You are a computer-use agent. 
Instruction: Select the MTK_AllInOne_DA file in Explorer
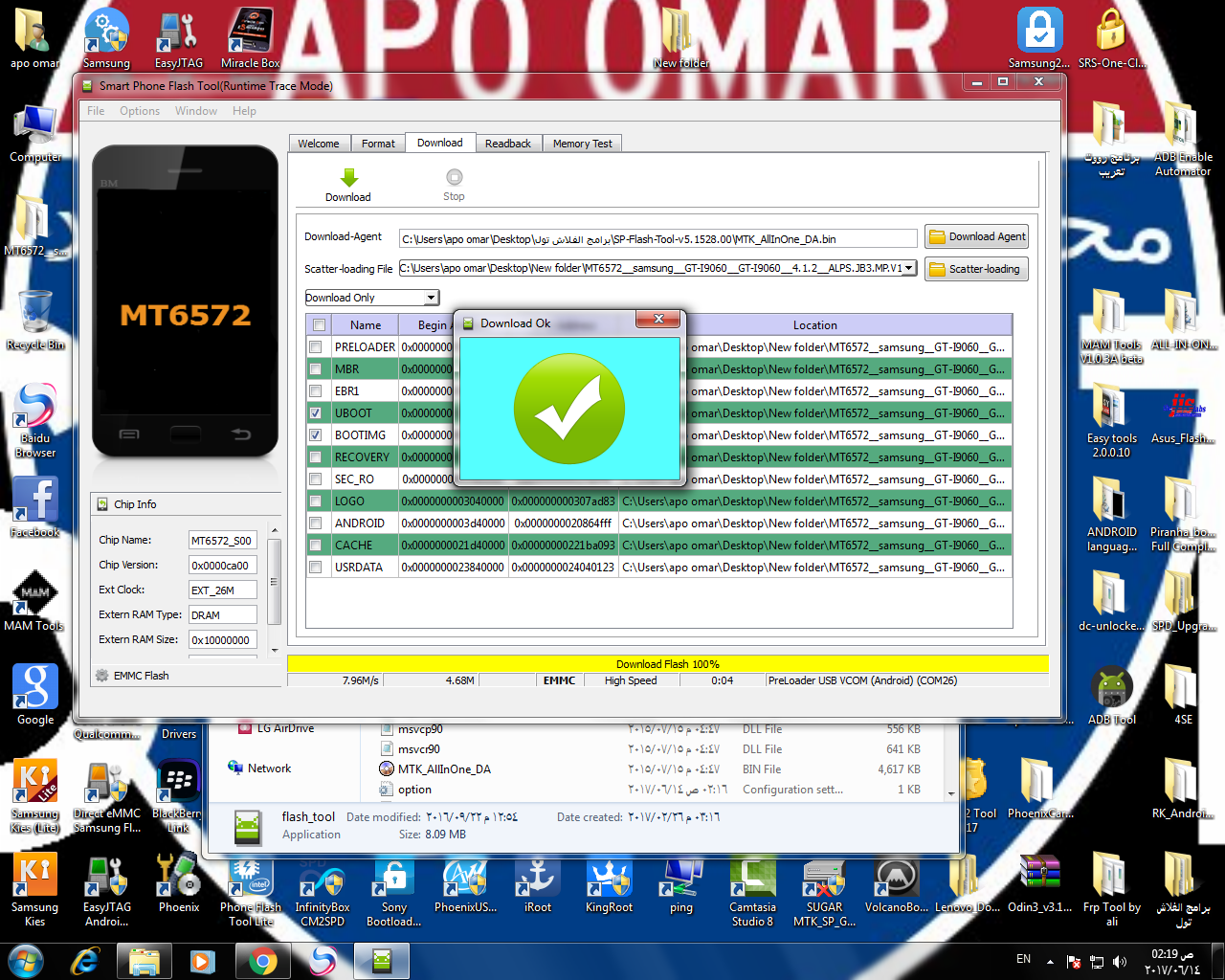click(444, 769)
